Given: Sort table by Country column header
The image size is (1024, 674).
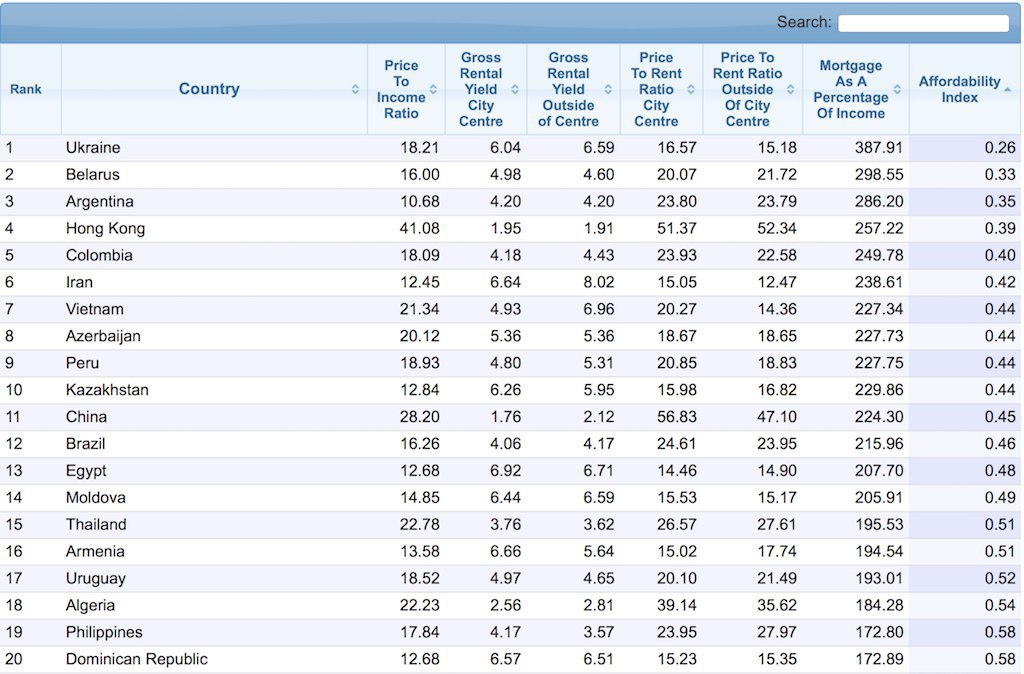Looking at the screenshot, I should (214, 89).
